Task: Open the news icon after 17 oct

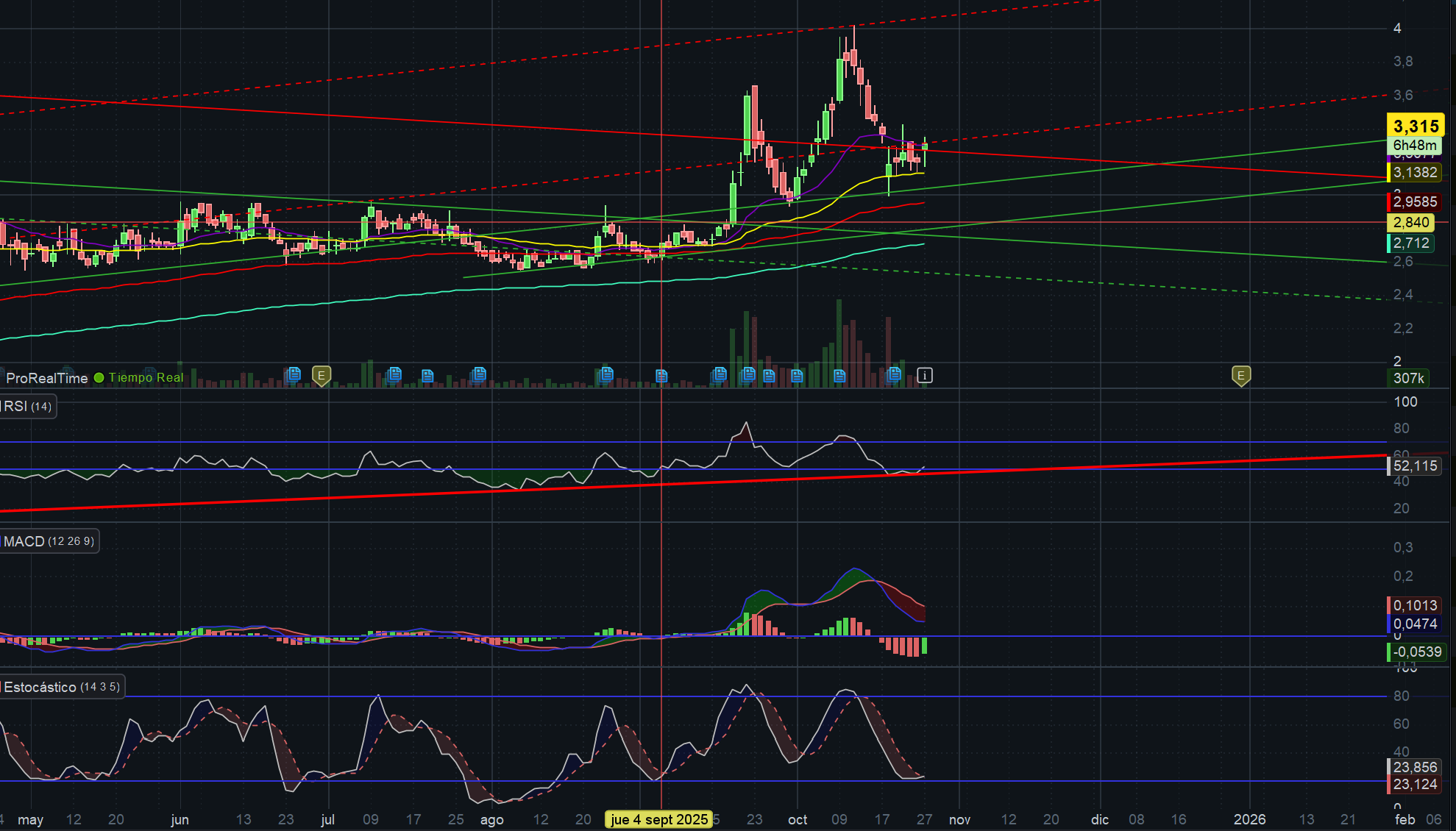Action: [x=894, y=374]
